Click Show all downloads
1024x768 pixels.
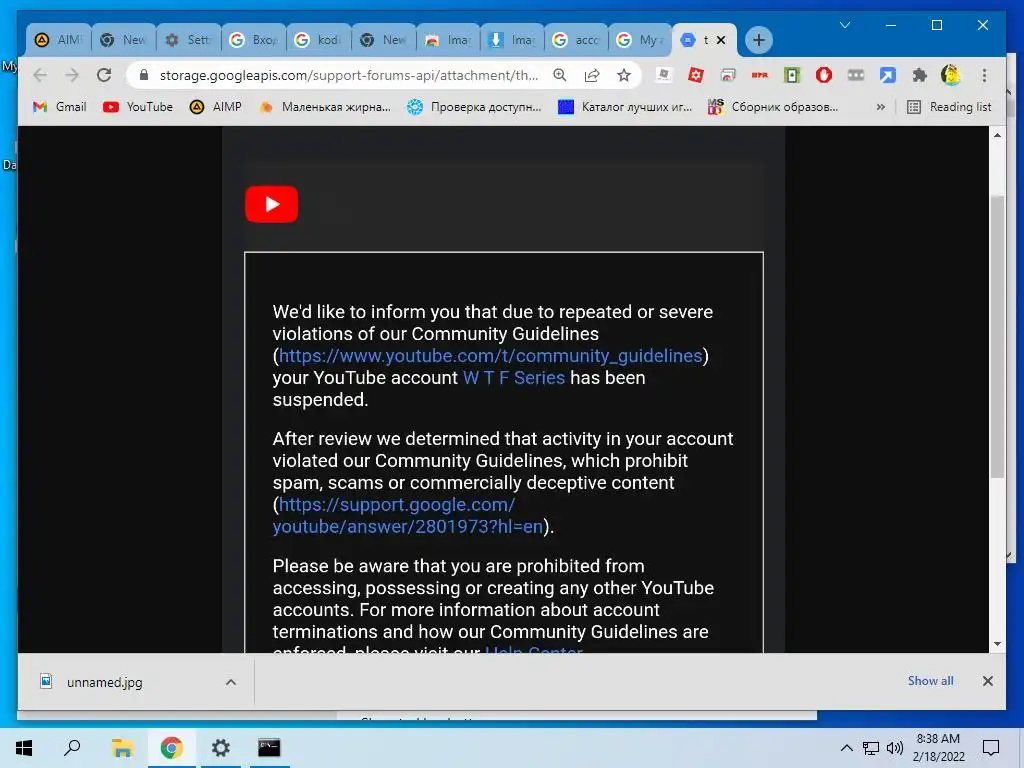930,680
